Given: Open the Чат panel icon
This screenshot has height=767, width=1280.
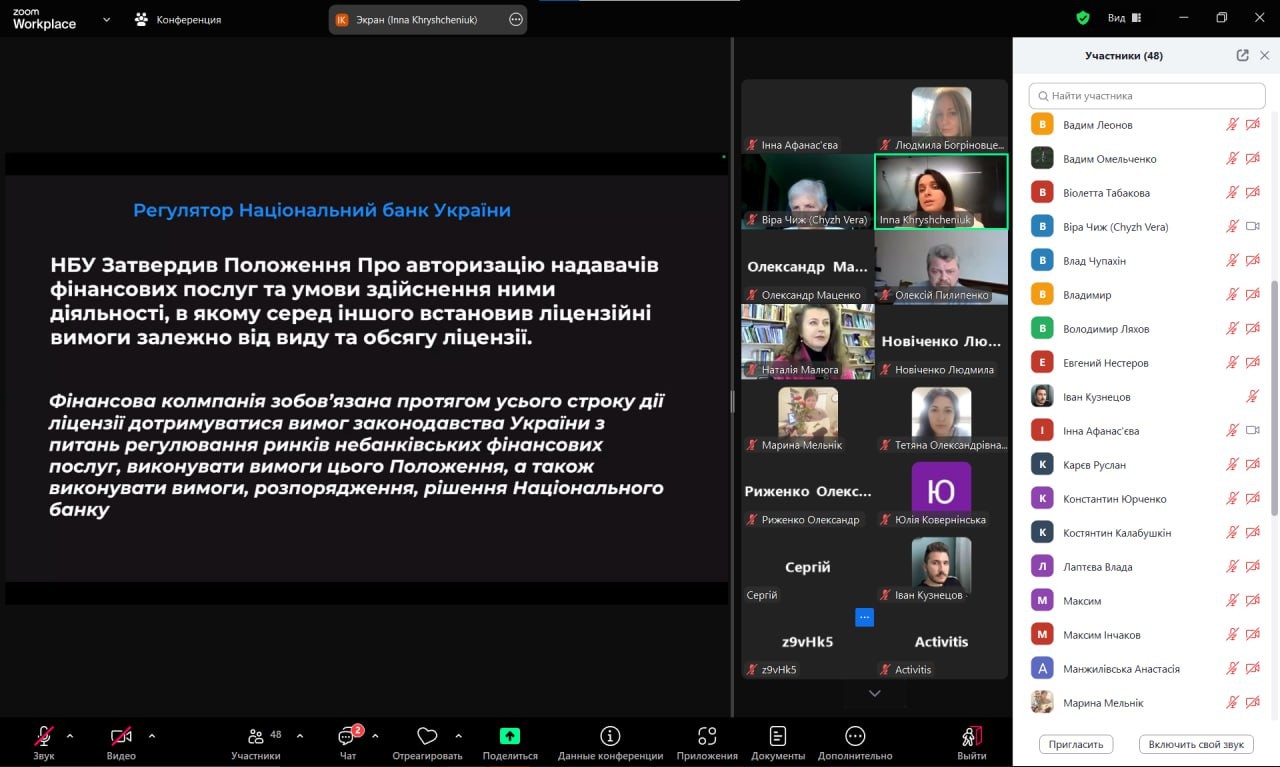Looking at the screenshot, I should click(347, 737).
